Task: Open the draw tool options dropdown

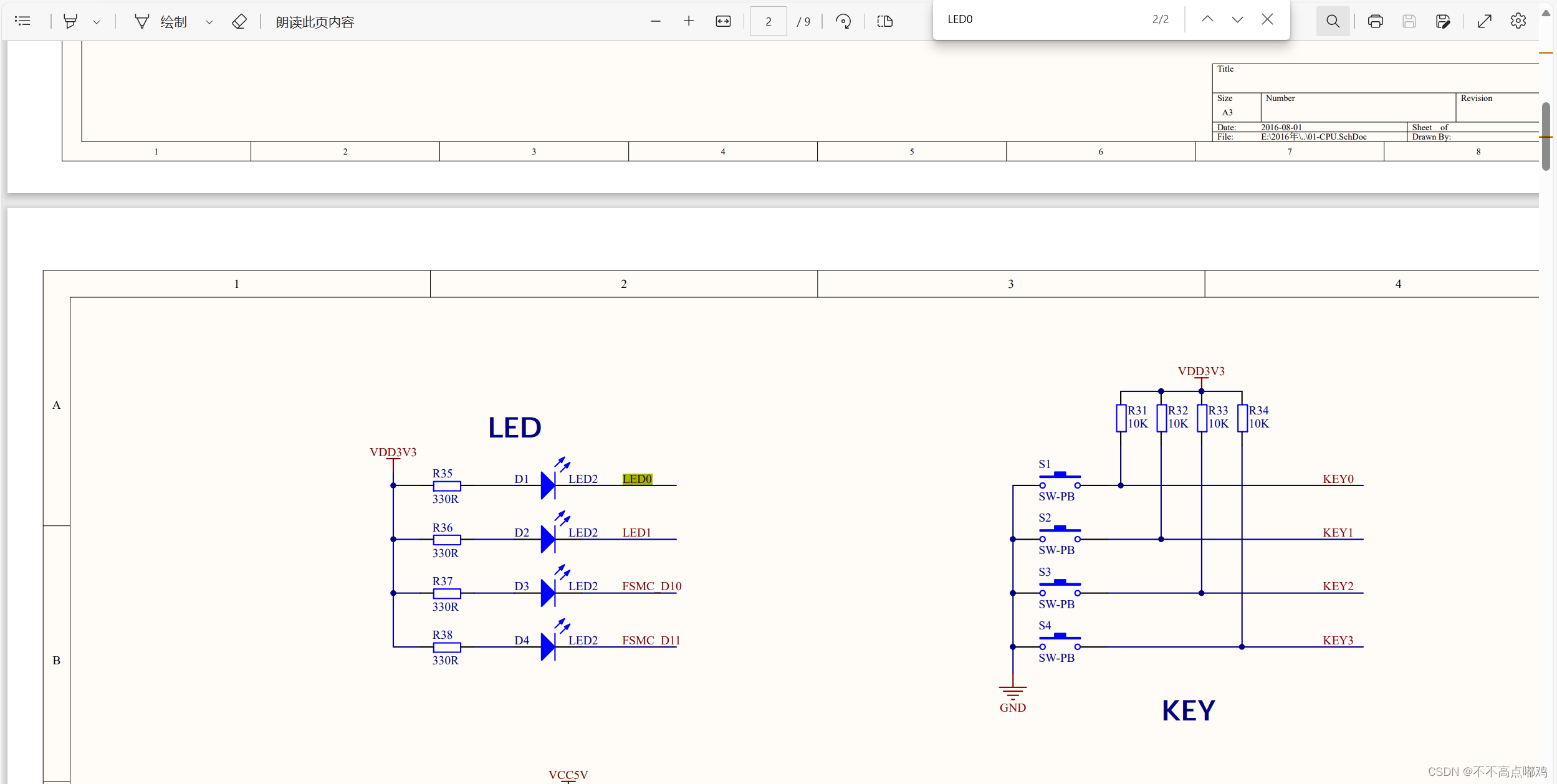Action: coord(209,21)
